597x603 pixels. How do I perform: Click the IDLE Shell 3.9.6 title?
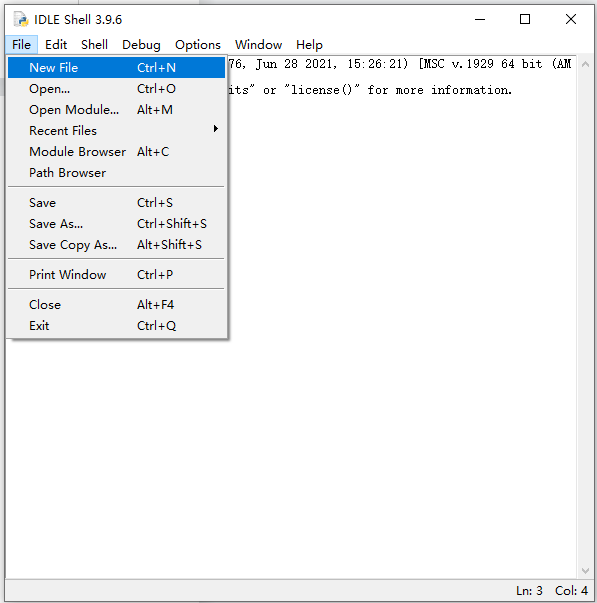coord(78,20)
